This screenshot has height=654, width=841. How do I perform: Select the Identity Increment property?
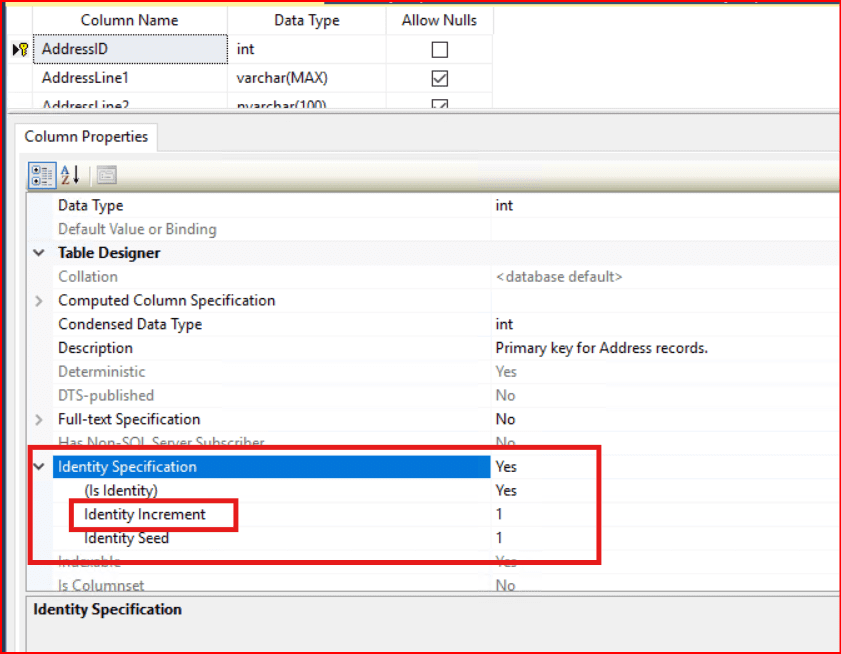[x=145, y=515]
